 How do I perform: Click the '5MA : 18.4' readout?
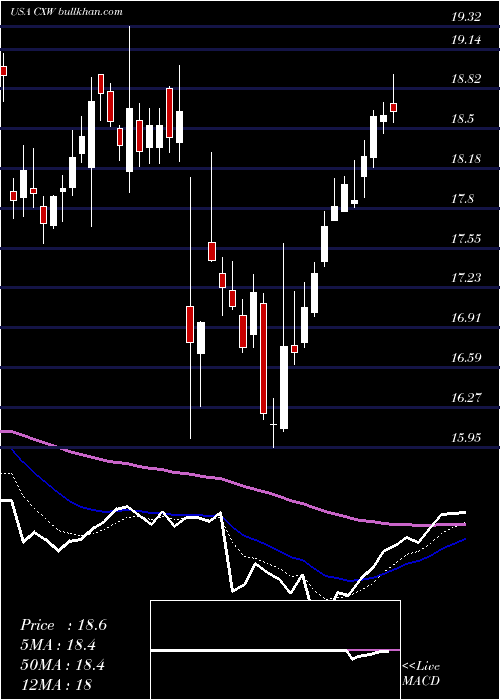click(x=58, y=645)
